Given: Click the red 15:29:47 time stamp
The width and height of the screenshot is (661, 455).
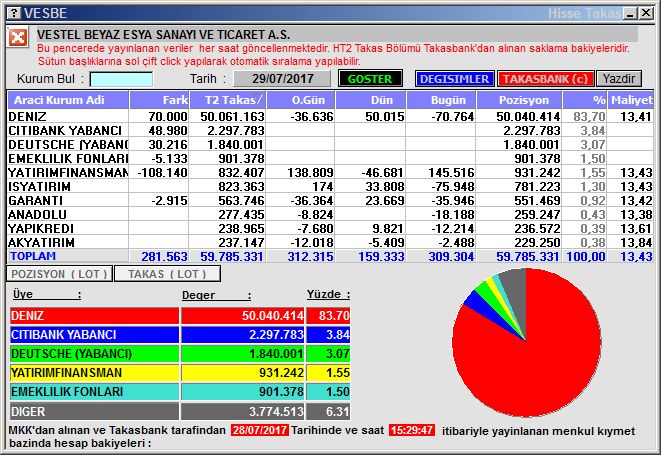Looking at the screenshot, I should (x=411, y=430).
